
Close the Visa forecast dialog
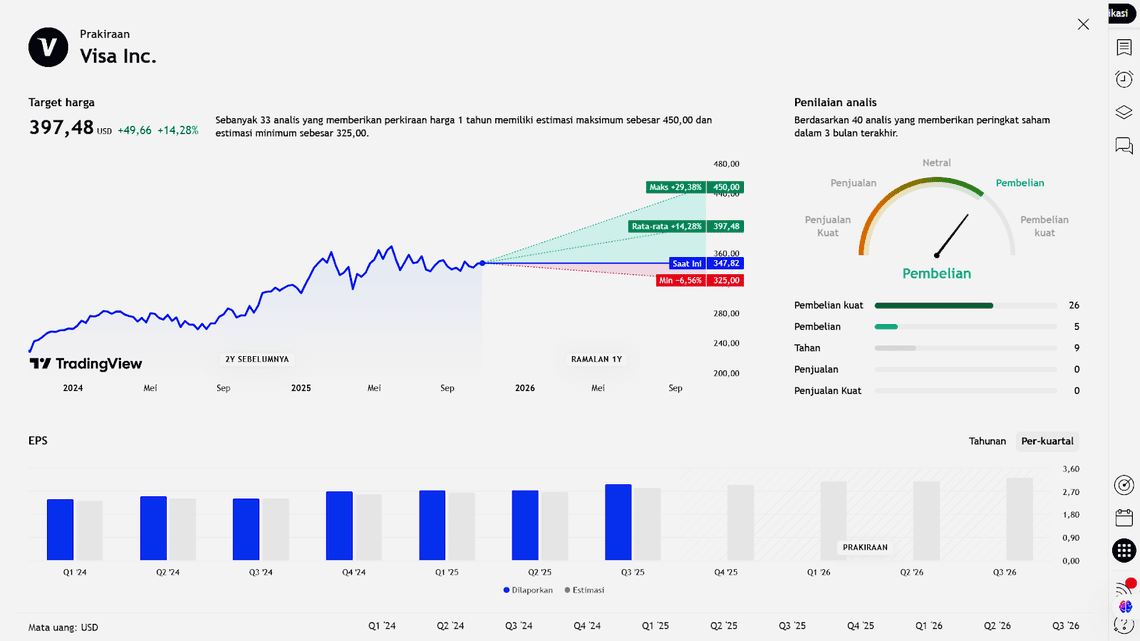tap(1083, 24)
